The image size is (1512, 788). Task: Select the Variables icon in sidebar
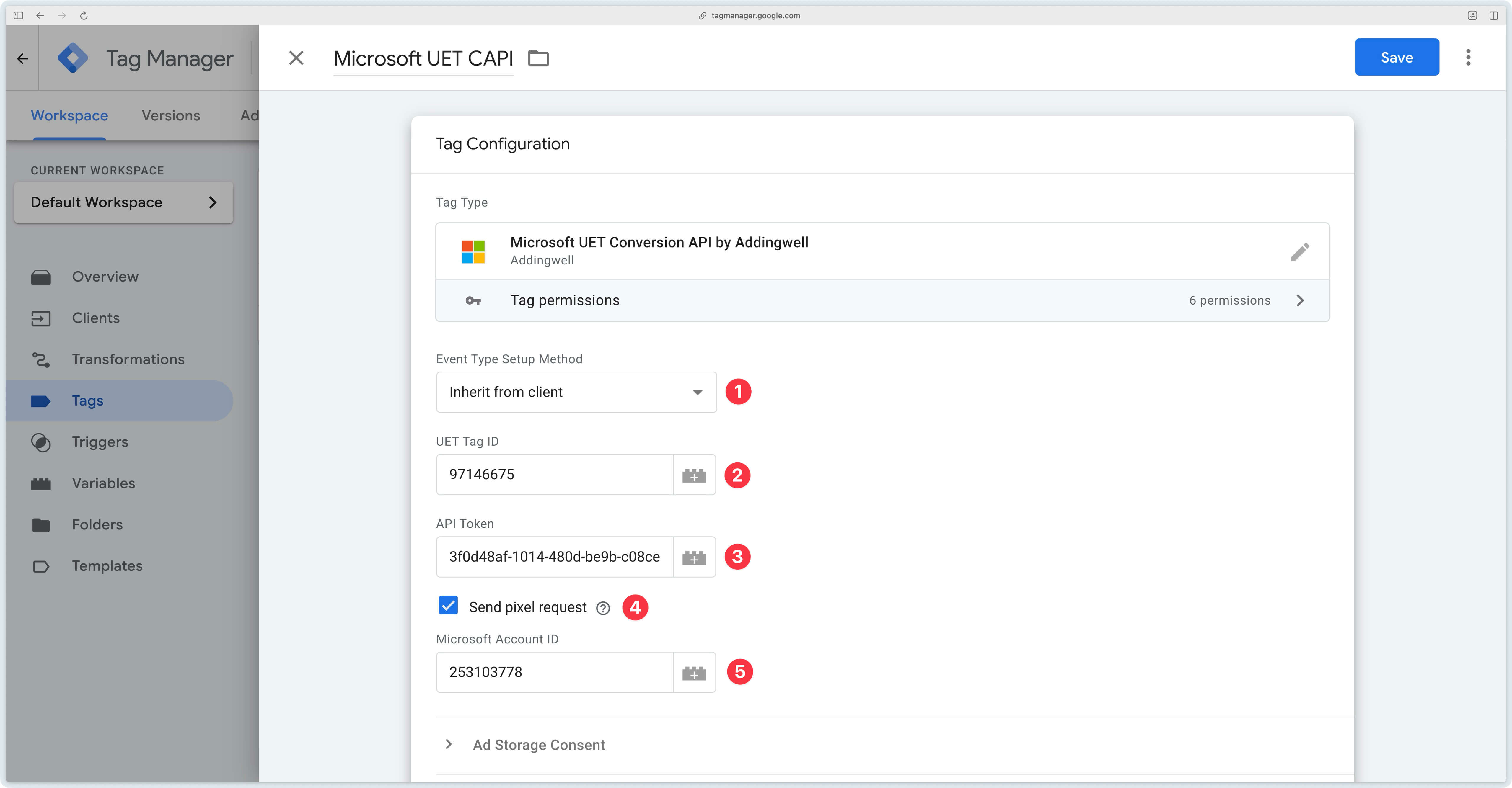pyautogui.click(x=41, y=483)
